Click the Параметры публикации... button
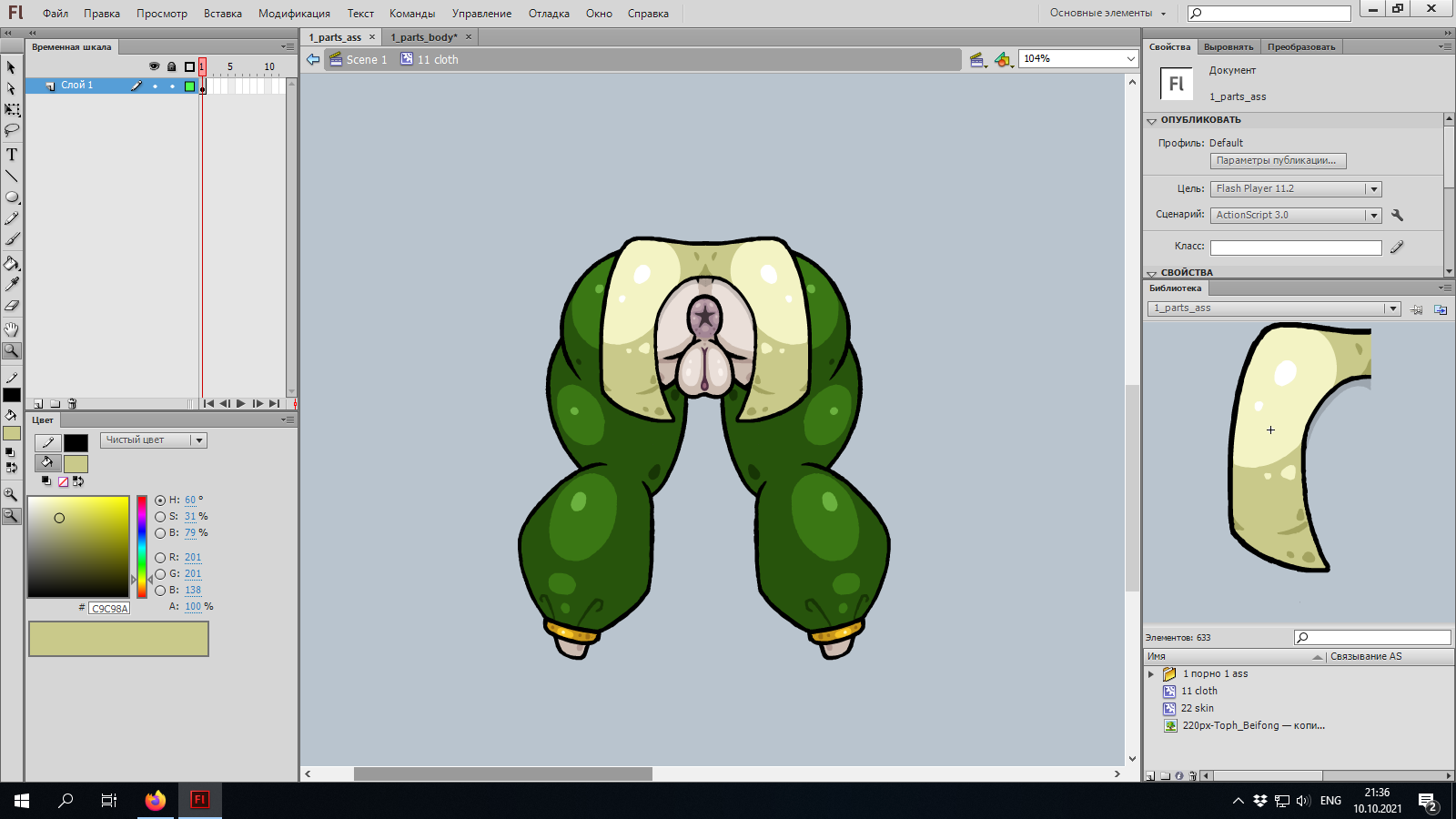Screen dimensions: 1456x819 (x=1278, y=161)
